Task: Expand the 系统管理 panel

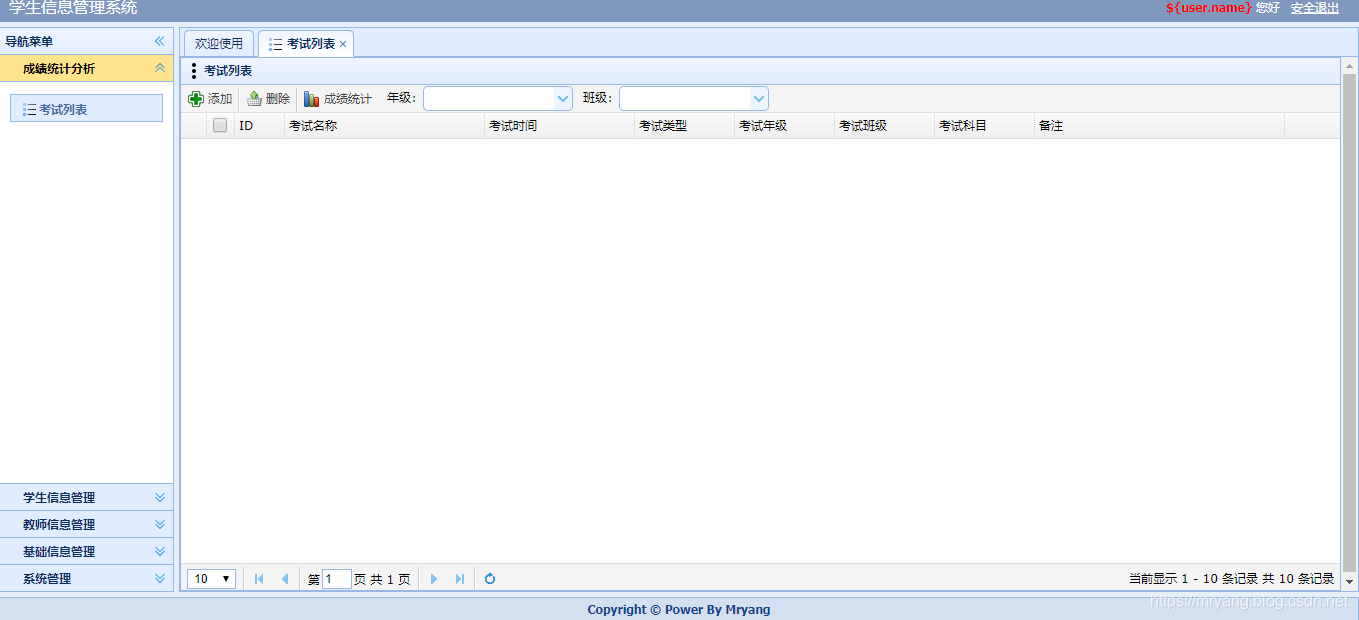Action: (x=85, y=578)
